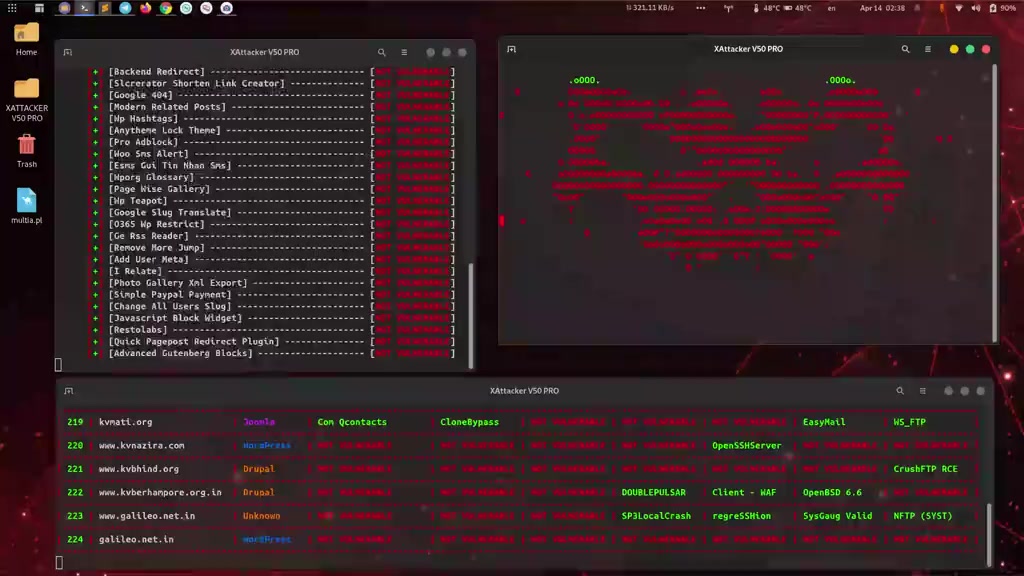Viewport: 1024px width, 576px height.
Task: Open search in left XAttacker terminal window
Action: [381, 52]
